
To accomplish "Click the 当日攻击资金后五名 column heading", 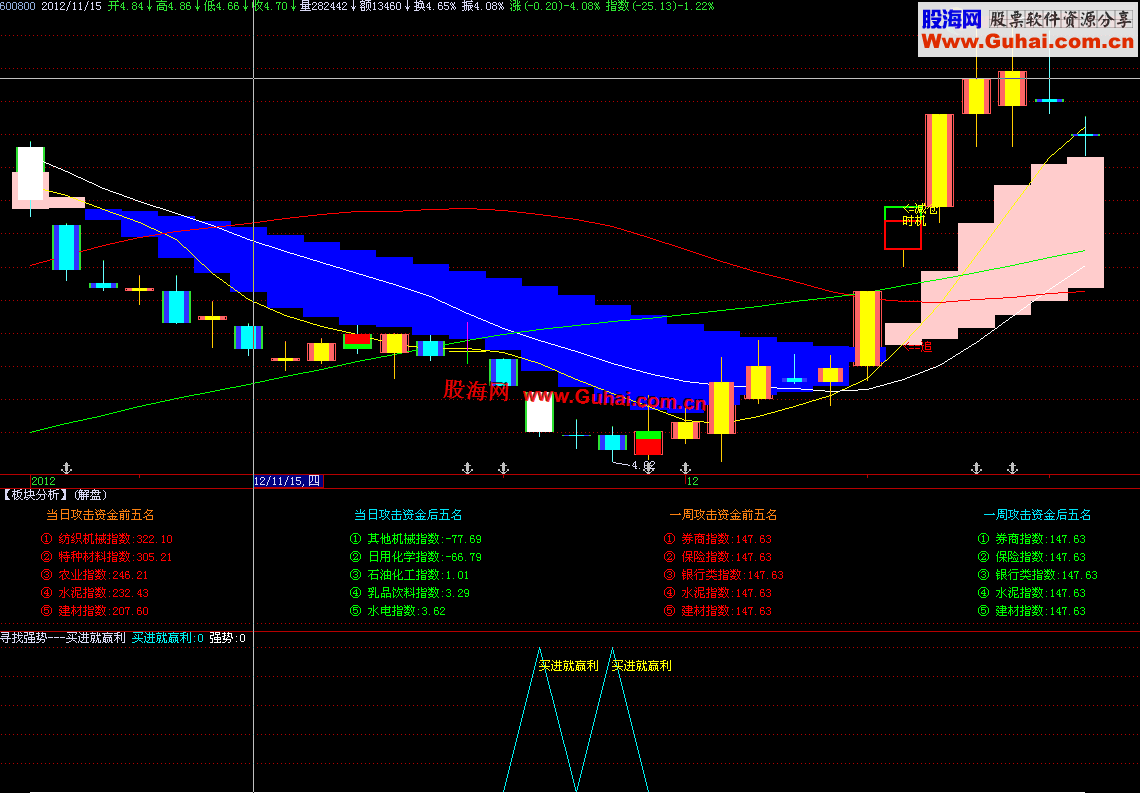I will (x=408, y=515).
